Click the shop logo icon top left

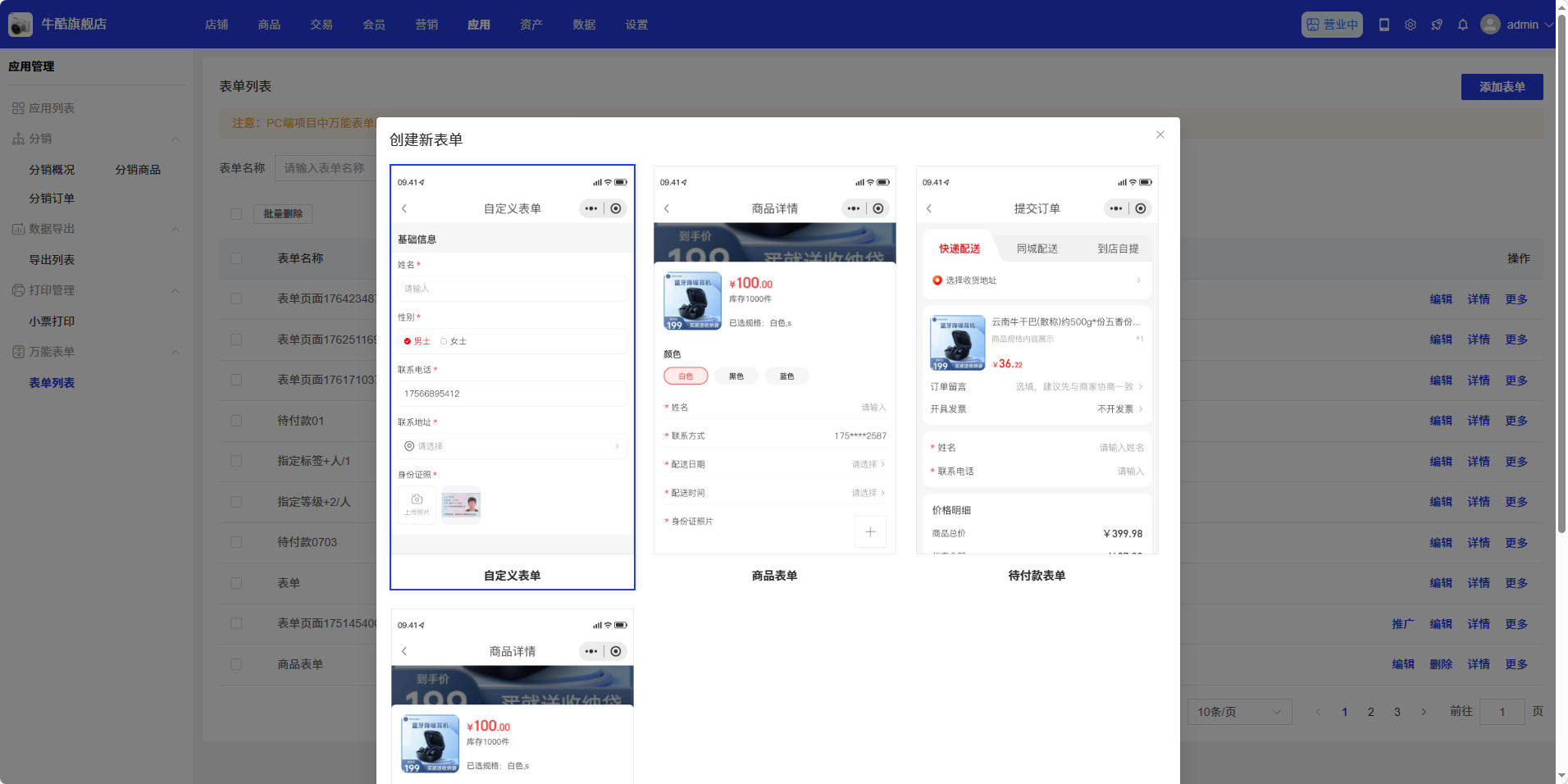(21, 25)
